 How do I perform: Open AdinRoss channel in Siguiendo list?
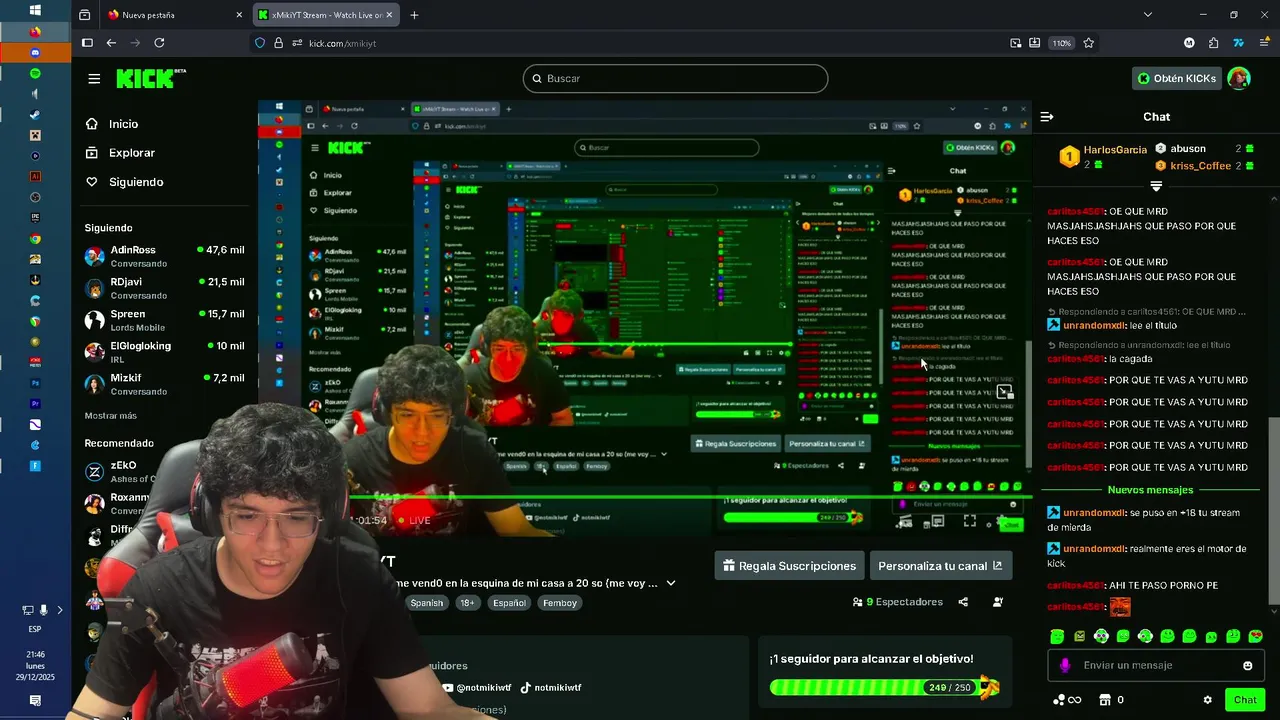click(x=165, y=256)
